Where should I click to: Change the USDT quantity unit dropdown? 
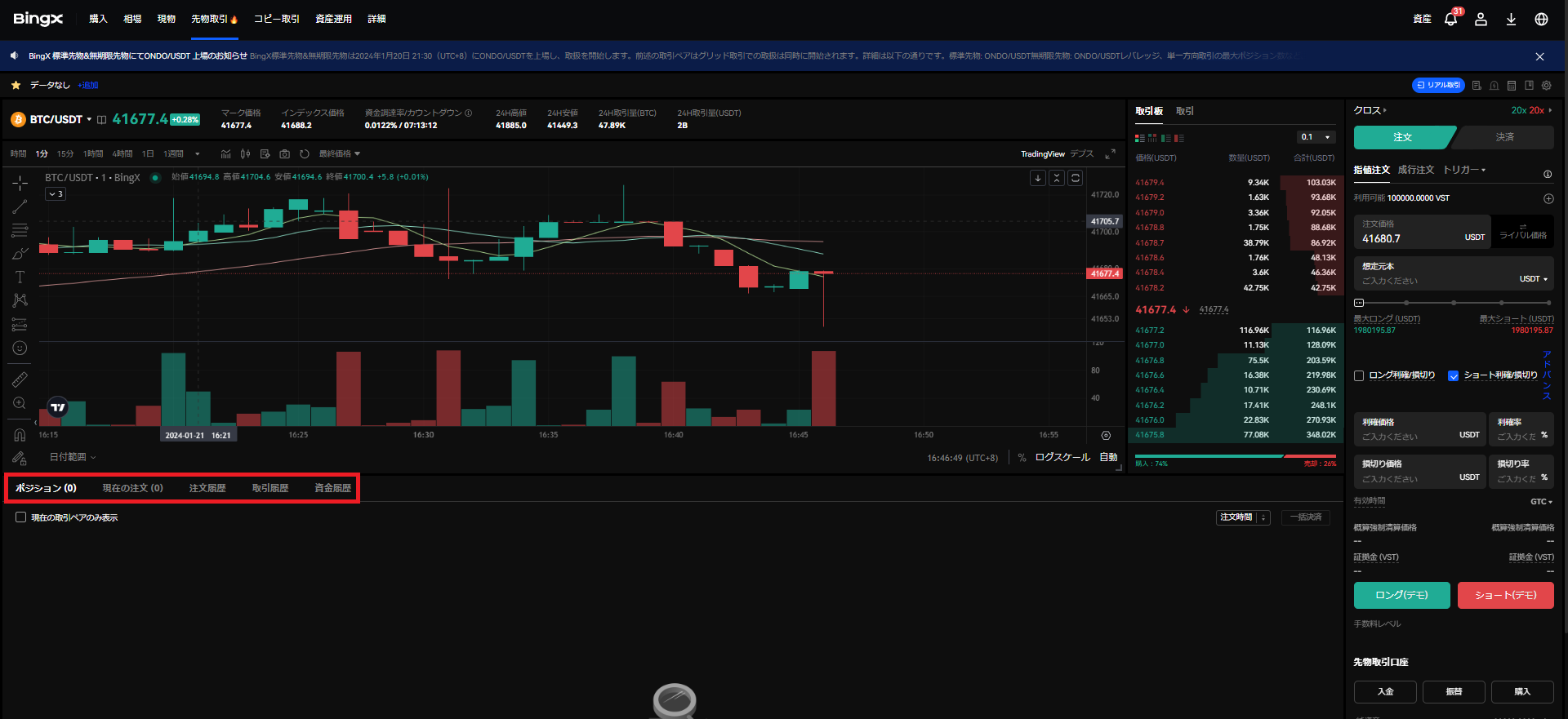click(1533, 279)
